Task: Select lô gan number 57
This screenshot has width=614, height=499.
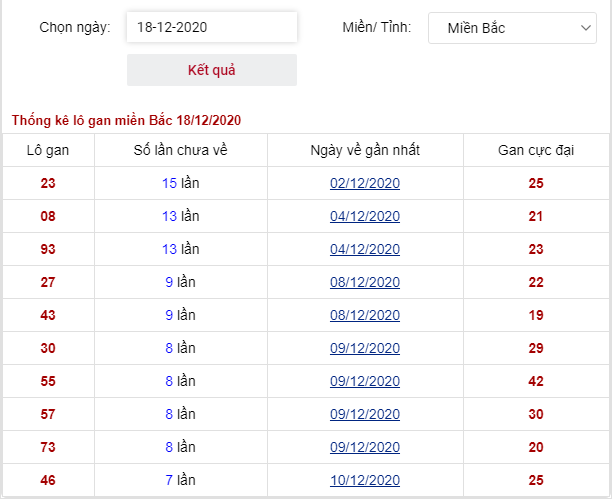Action: point(48,414)
